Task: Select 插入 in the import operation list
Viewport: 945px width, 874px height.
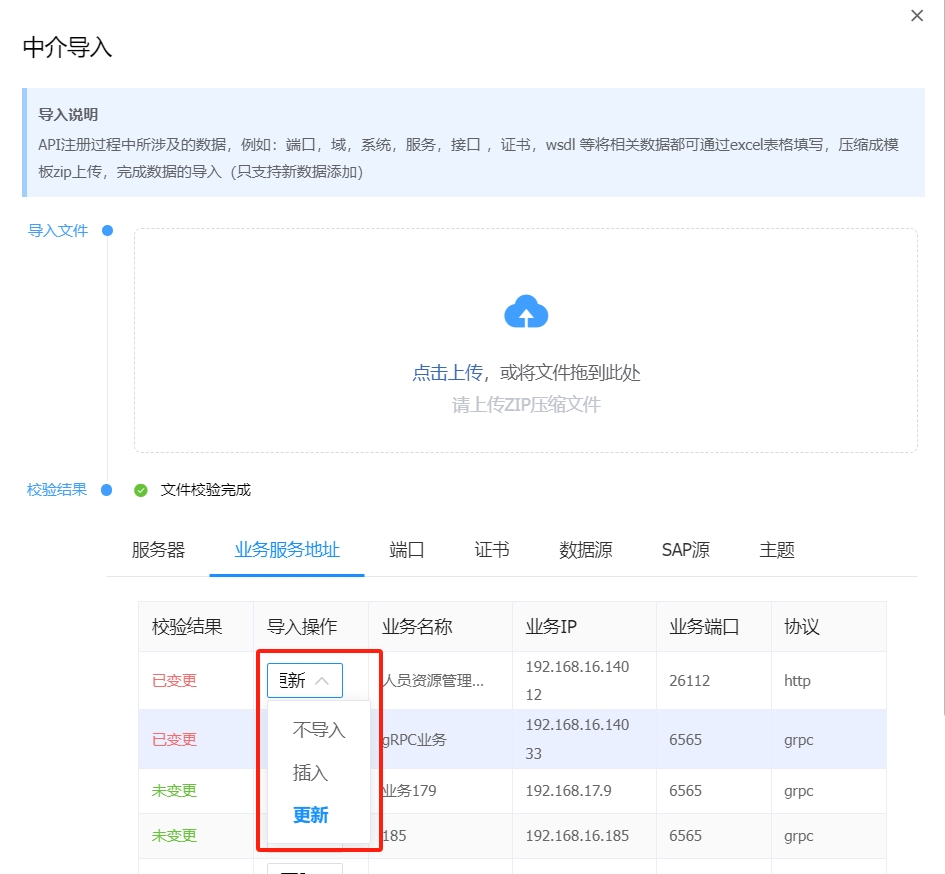Action: (310, 773)
